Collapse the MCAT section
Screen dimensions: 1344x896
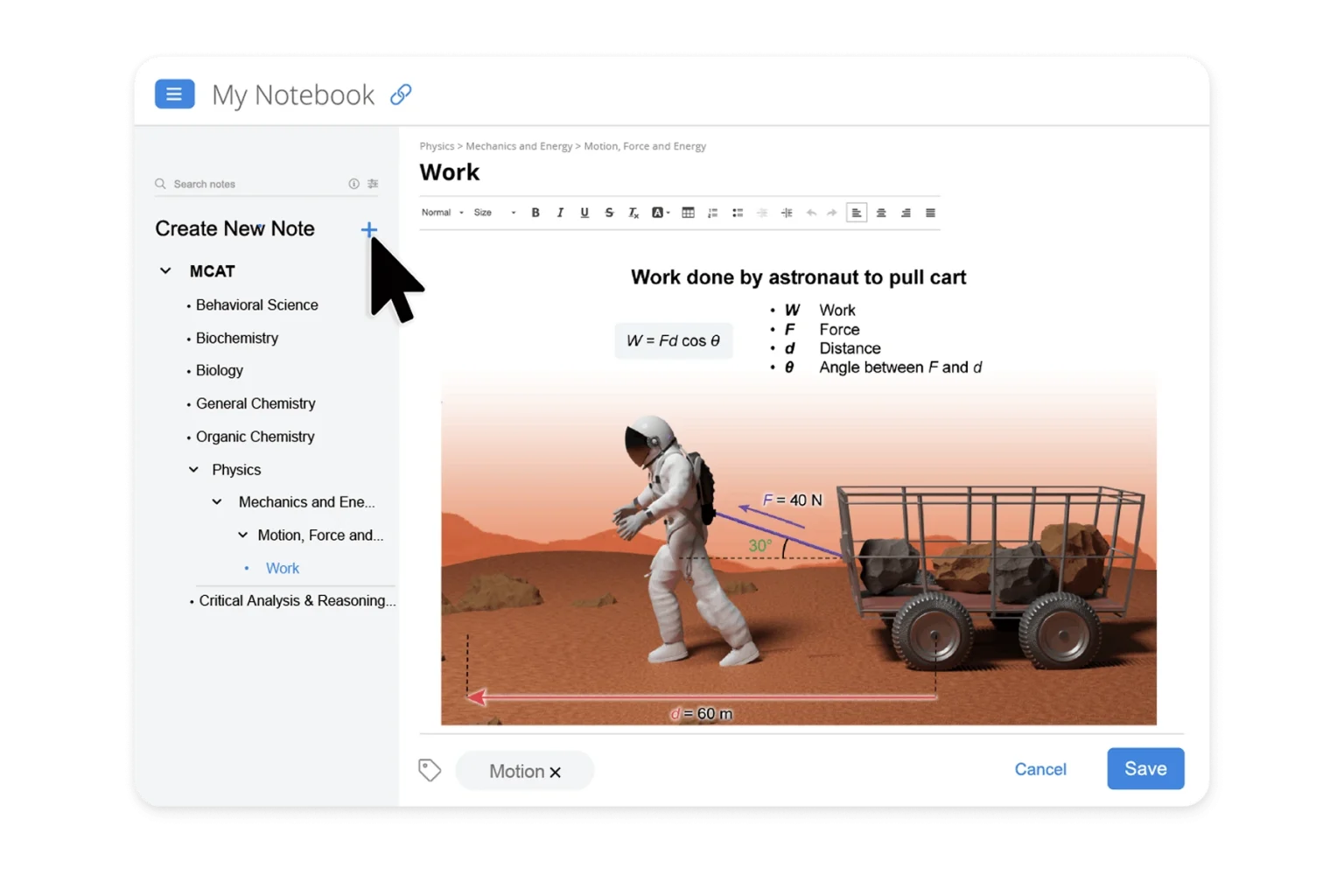[165, 271]
